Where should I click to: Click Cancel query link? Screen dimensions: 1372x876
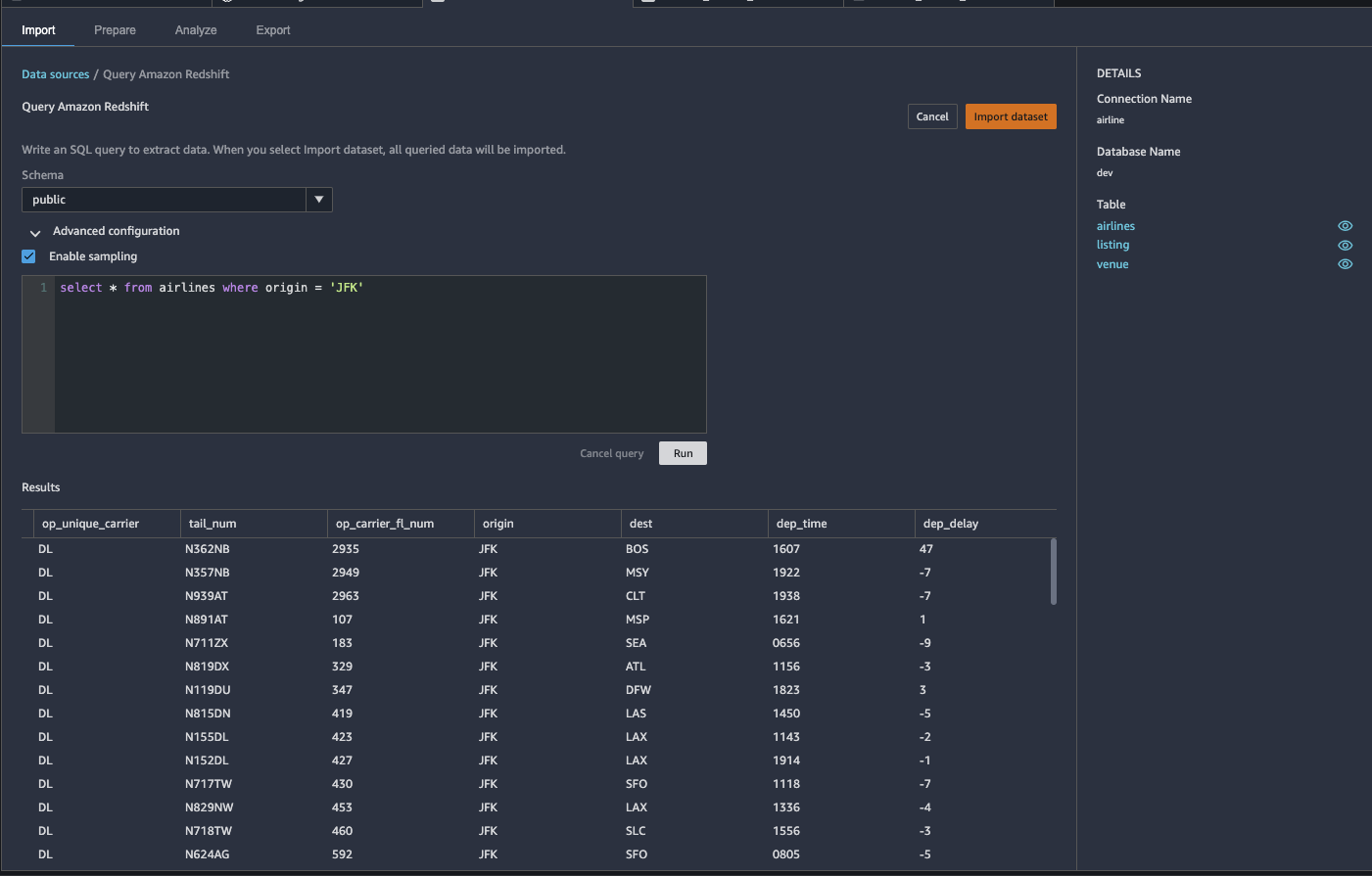(611, 453)
